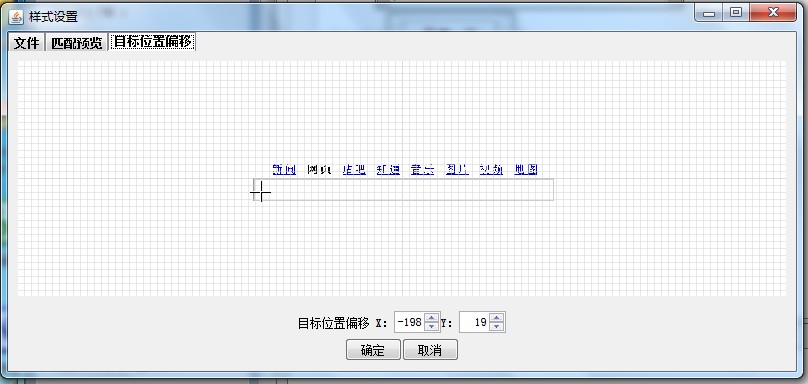
Task: Switch to the 文件 tab
Action: (x=27, y=43)
